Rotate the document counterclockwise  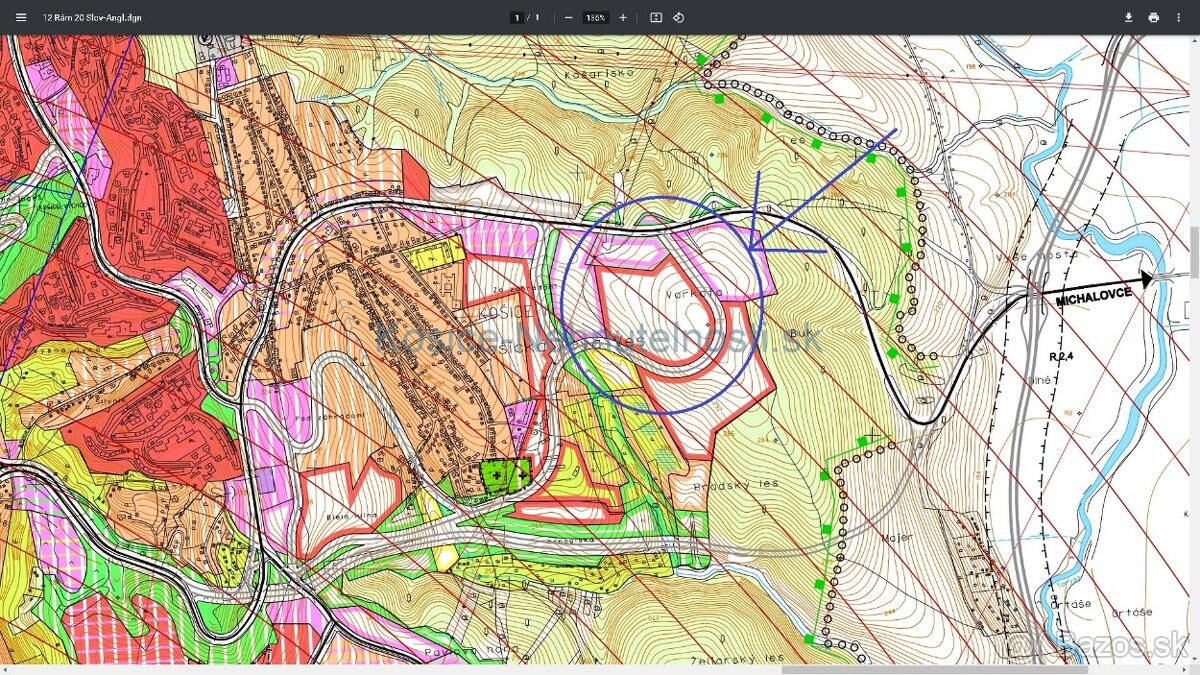tap(679, 17)
